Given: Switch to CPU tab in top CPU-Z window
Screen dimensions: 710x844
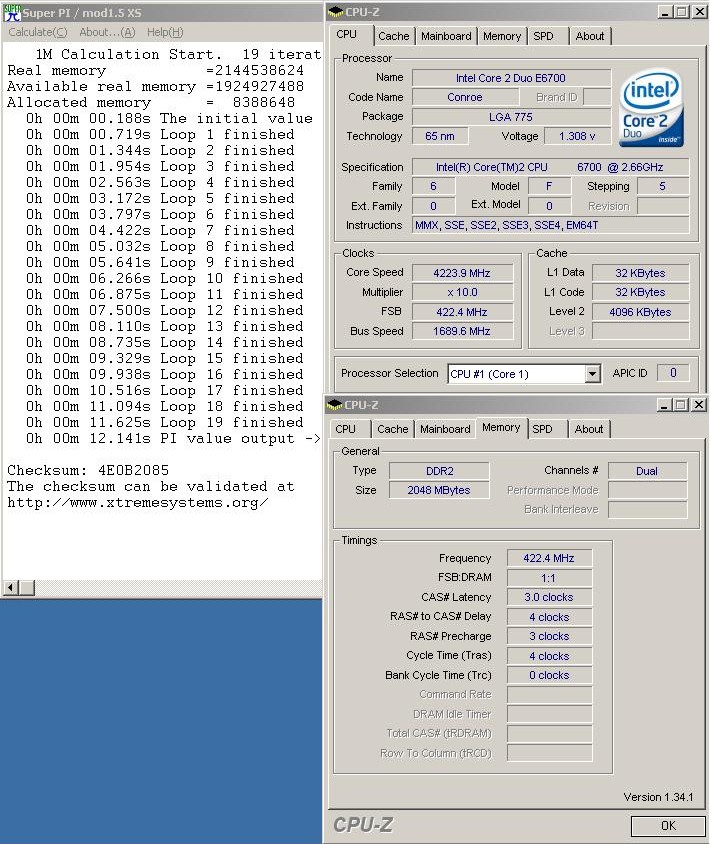Looking at the screenshot, I should coord(347,34).
